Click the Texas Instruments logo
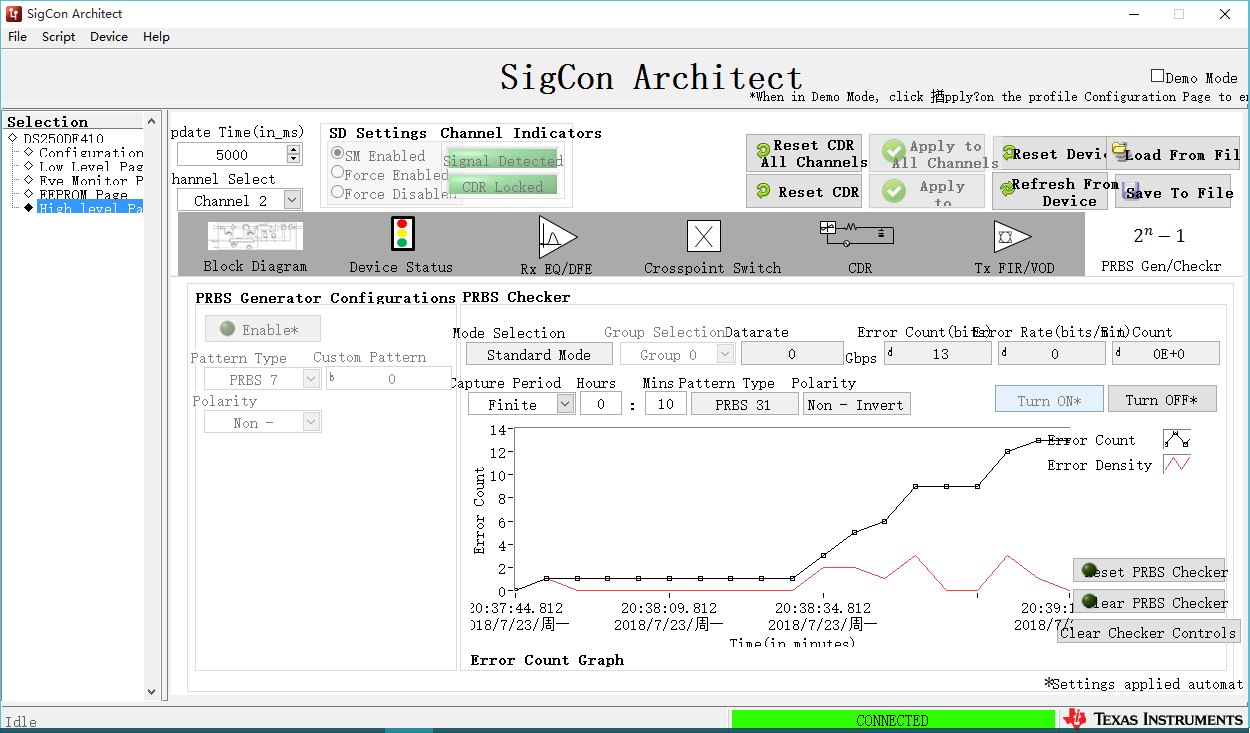This screenshot has width=1250, height=733. pos(1153,719)
